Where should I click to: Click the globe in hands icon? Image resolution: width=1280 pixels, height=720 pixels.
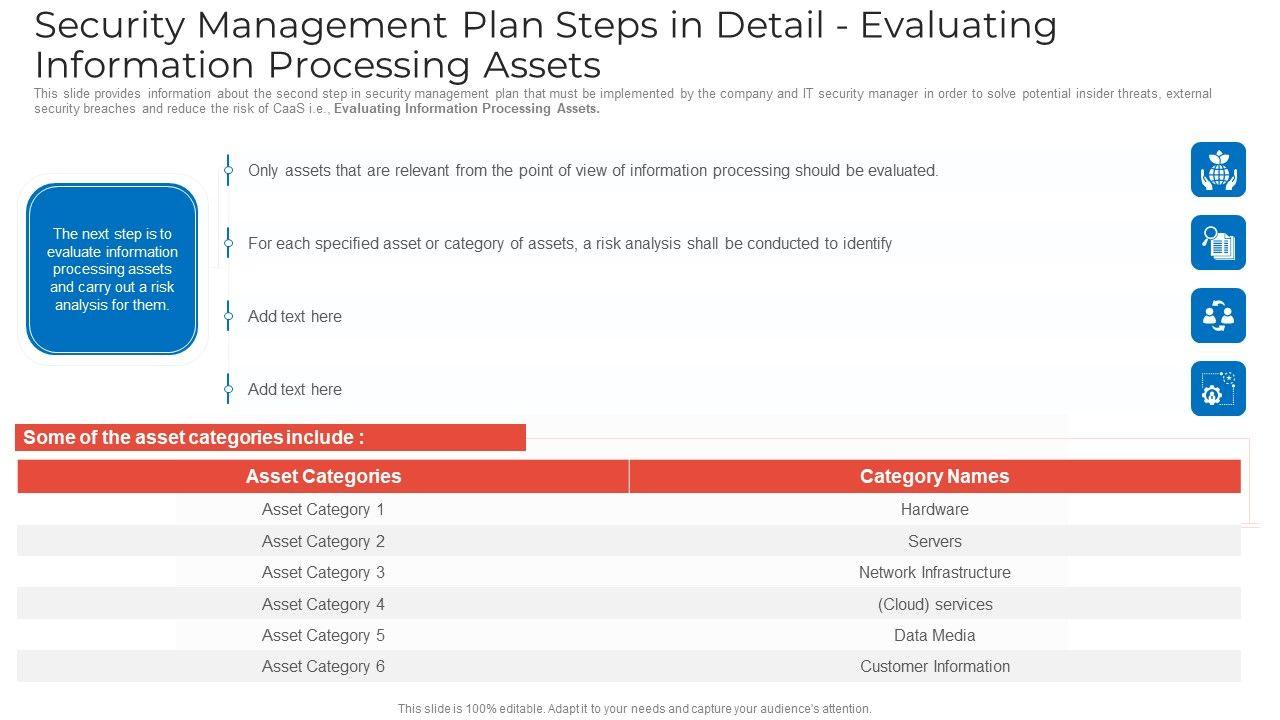click(x=1218, y=169)
